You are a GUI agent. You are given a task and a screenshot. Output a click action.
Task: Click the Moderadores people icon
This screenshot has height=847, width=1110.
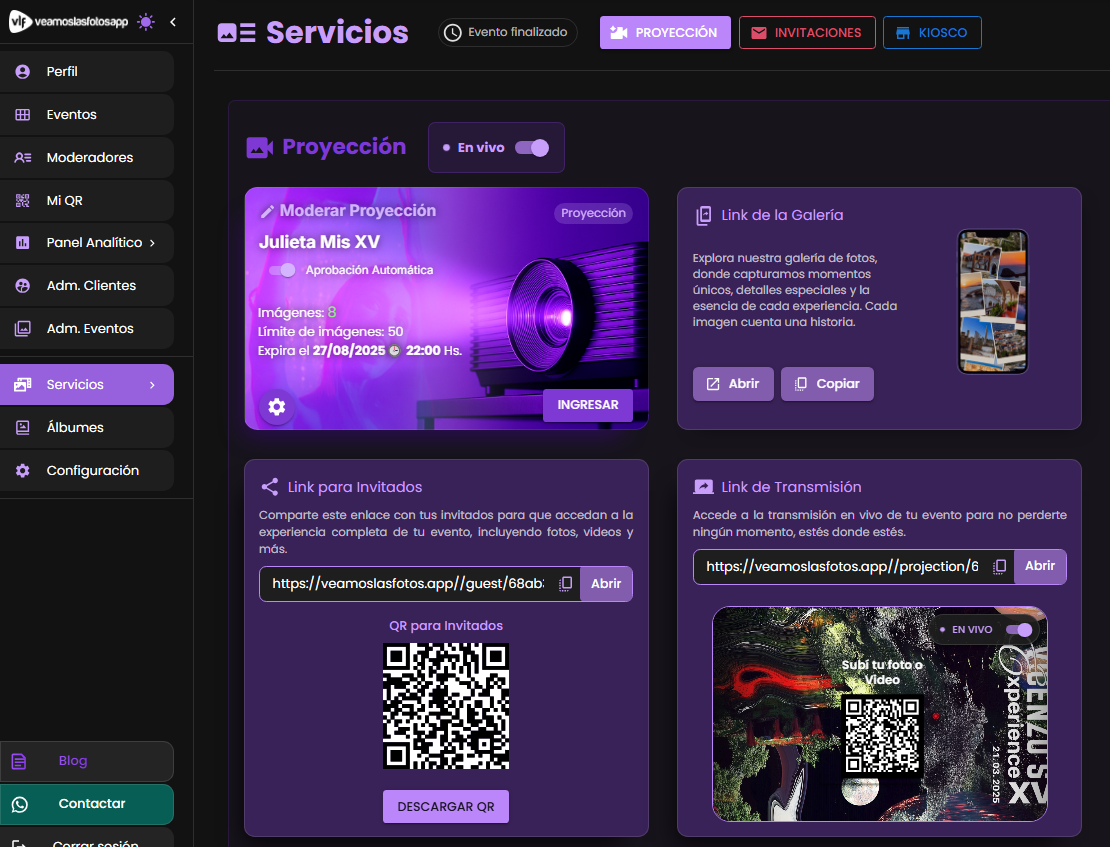pyautogui.click(x=23, y=157)
